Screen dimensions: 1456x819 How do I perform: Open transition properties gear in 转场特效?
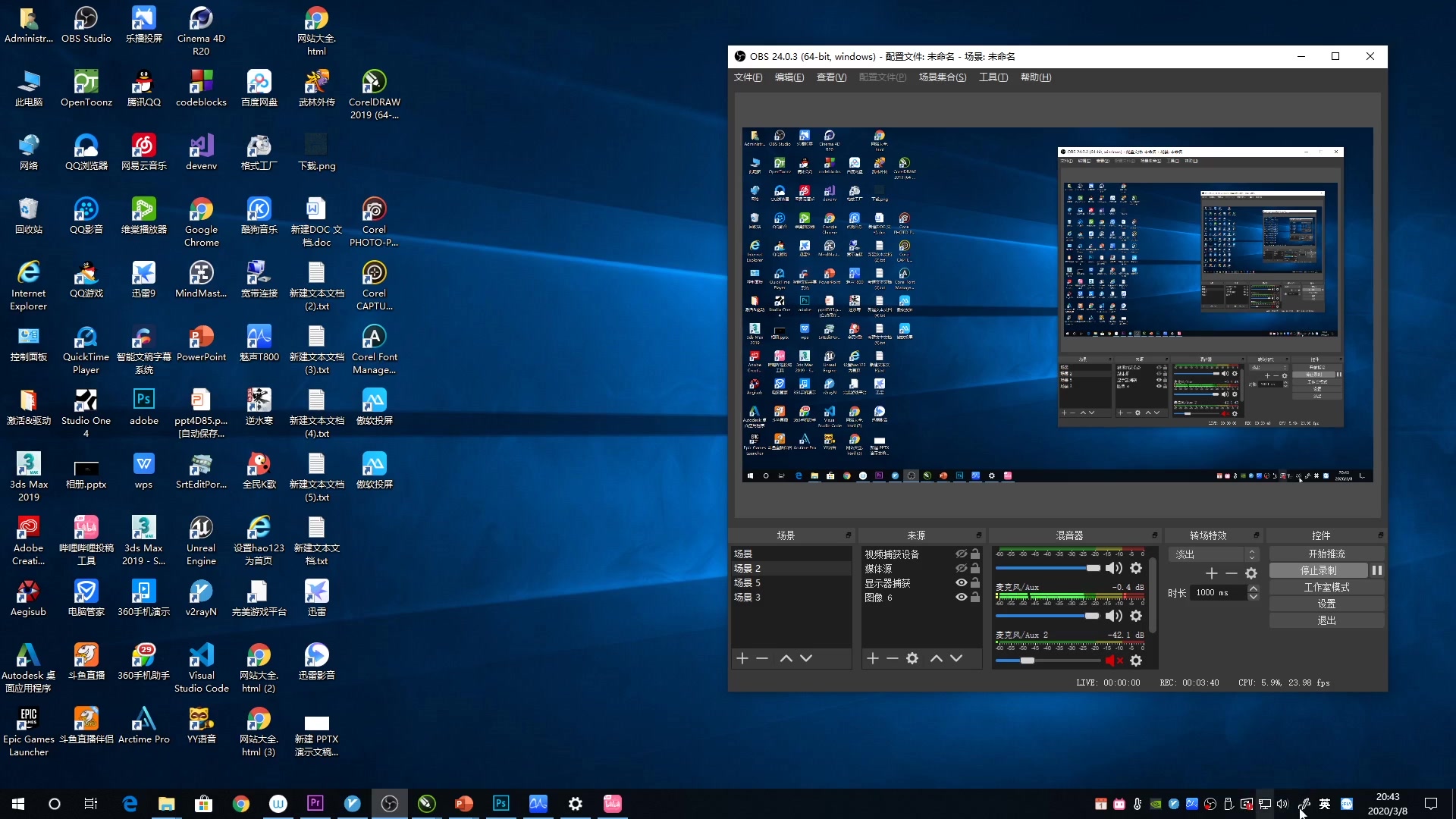coord(1251,573)
